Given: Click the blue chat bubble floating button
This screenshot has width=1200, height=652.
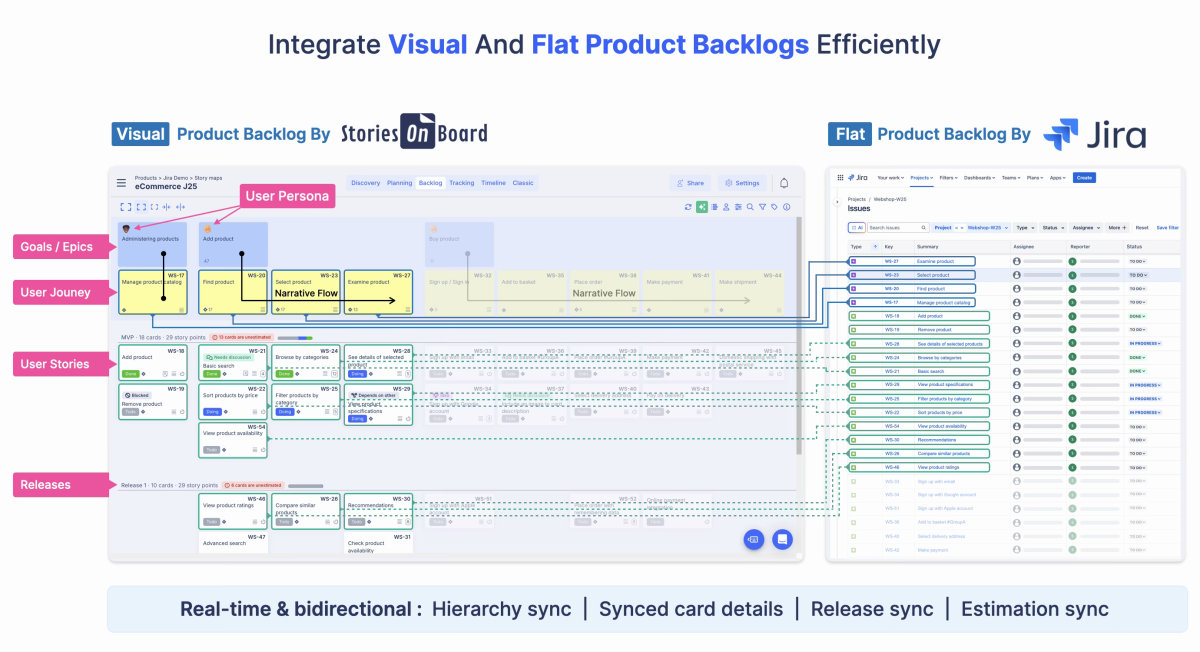Looking at the screenshot, I should click(x=782, y=539).
